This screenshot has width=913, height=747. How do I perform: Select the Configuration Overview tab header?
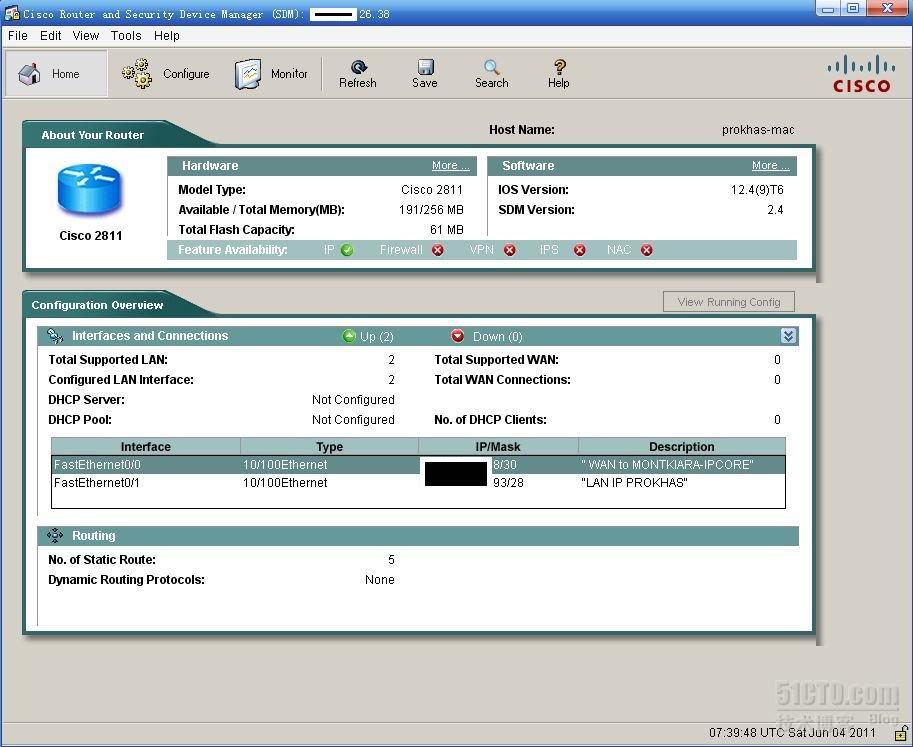coord(97,305)
